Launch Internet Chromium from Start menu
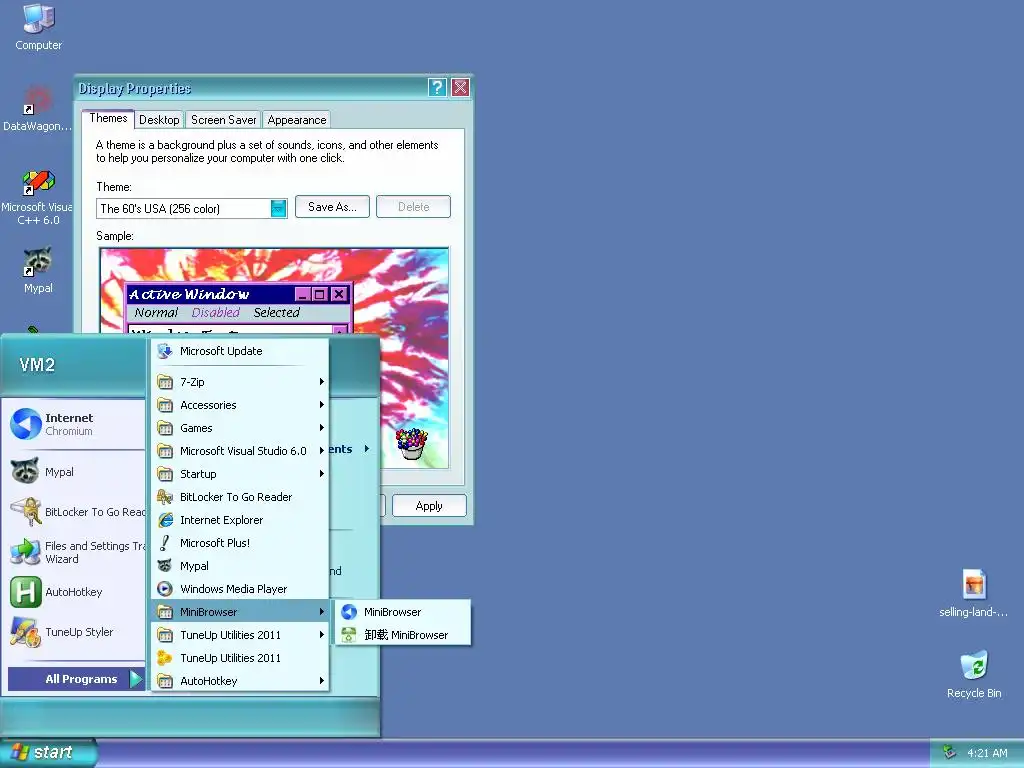The height and width of the screenshot is (768, 1024). 75,424
